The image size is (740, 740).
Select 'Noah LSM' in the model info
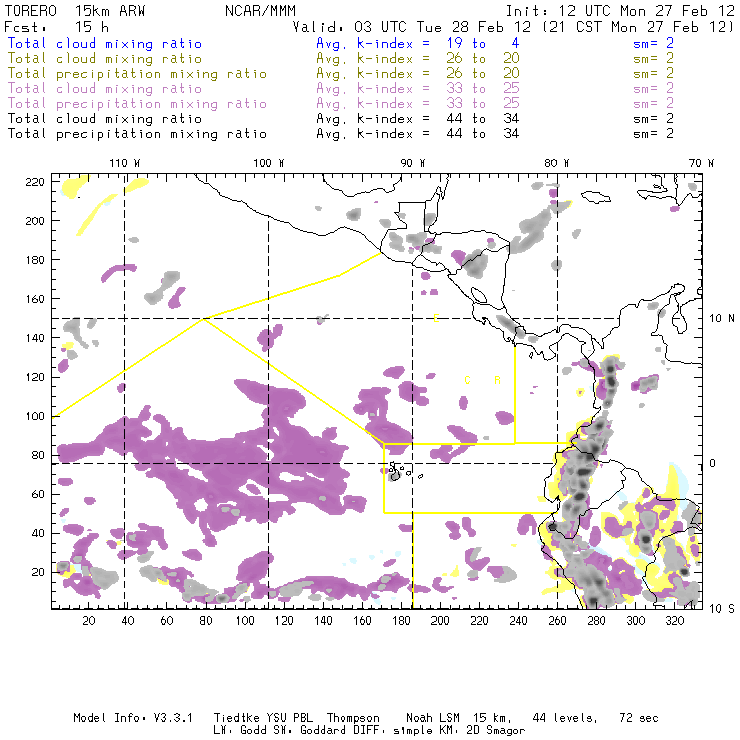[433, 718]
